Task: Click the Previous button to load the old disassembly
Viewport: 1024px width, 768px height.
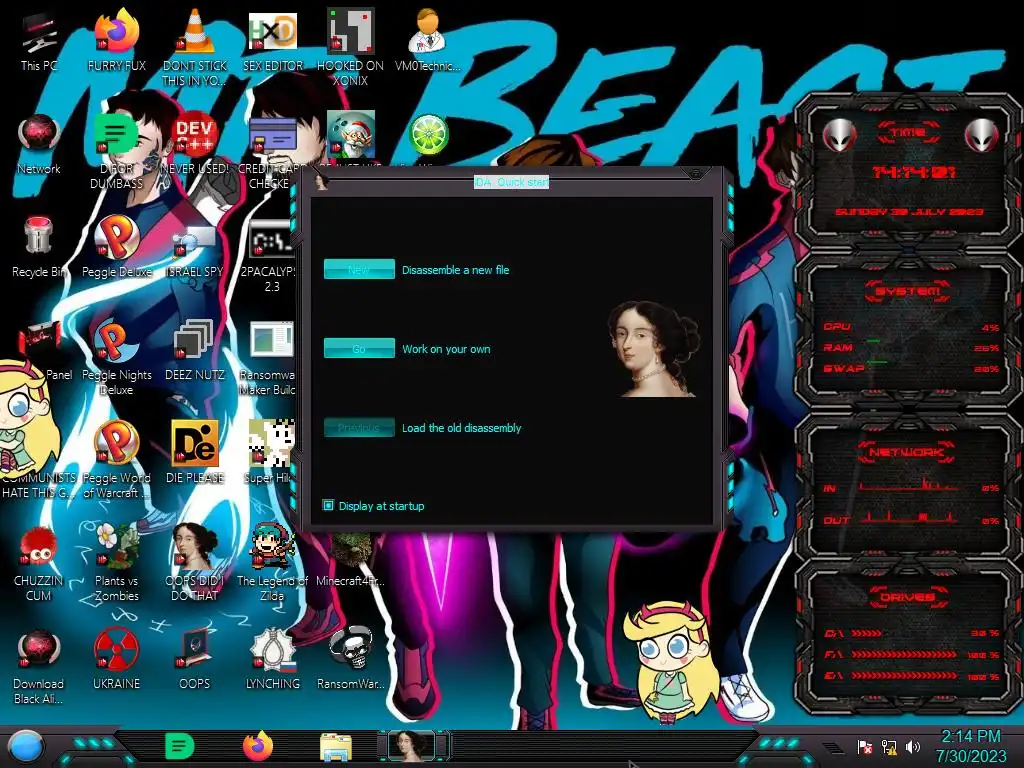Action: tap(359, 427)
